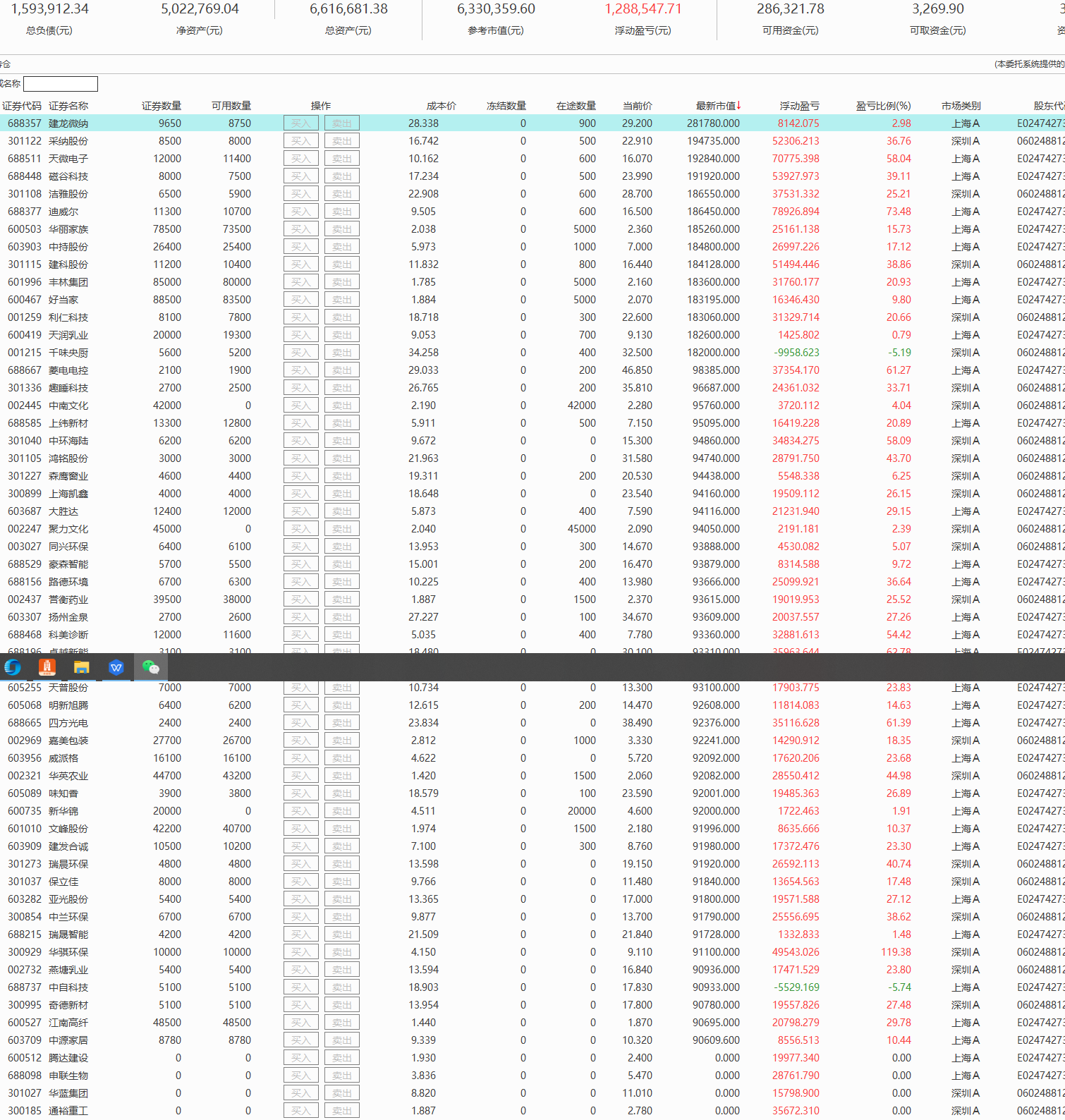Open File Explorer in the taskbar
The image size is (1065, 1120).
pyautogui.click(x=82, y=667)
